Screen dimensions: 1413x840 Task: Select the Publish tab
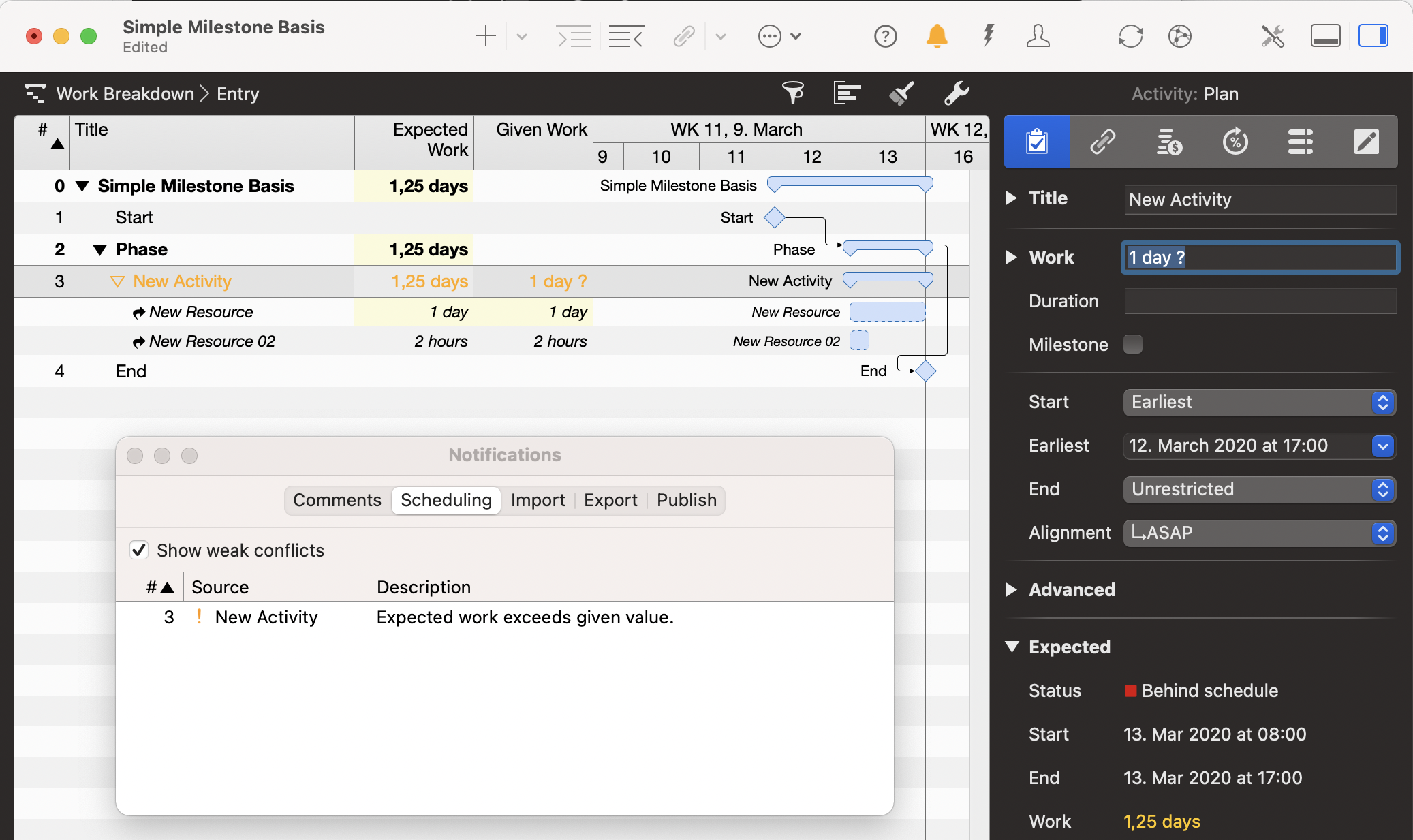tap(686, 500)
